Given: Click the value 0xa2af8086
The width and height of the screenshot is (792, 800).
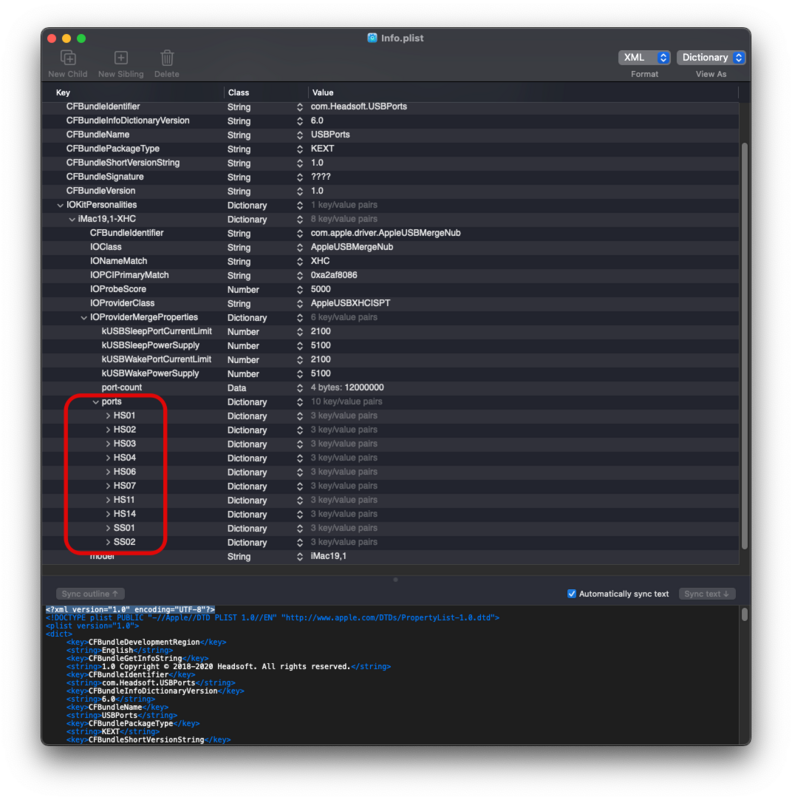Looking at the screenshot, I should tap(334, 275).
